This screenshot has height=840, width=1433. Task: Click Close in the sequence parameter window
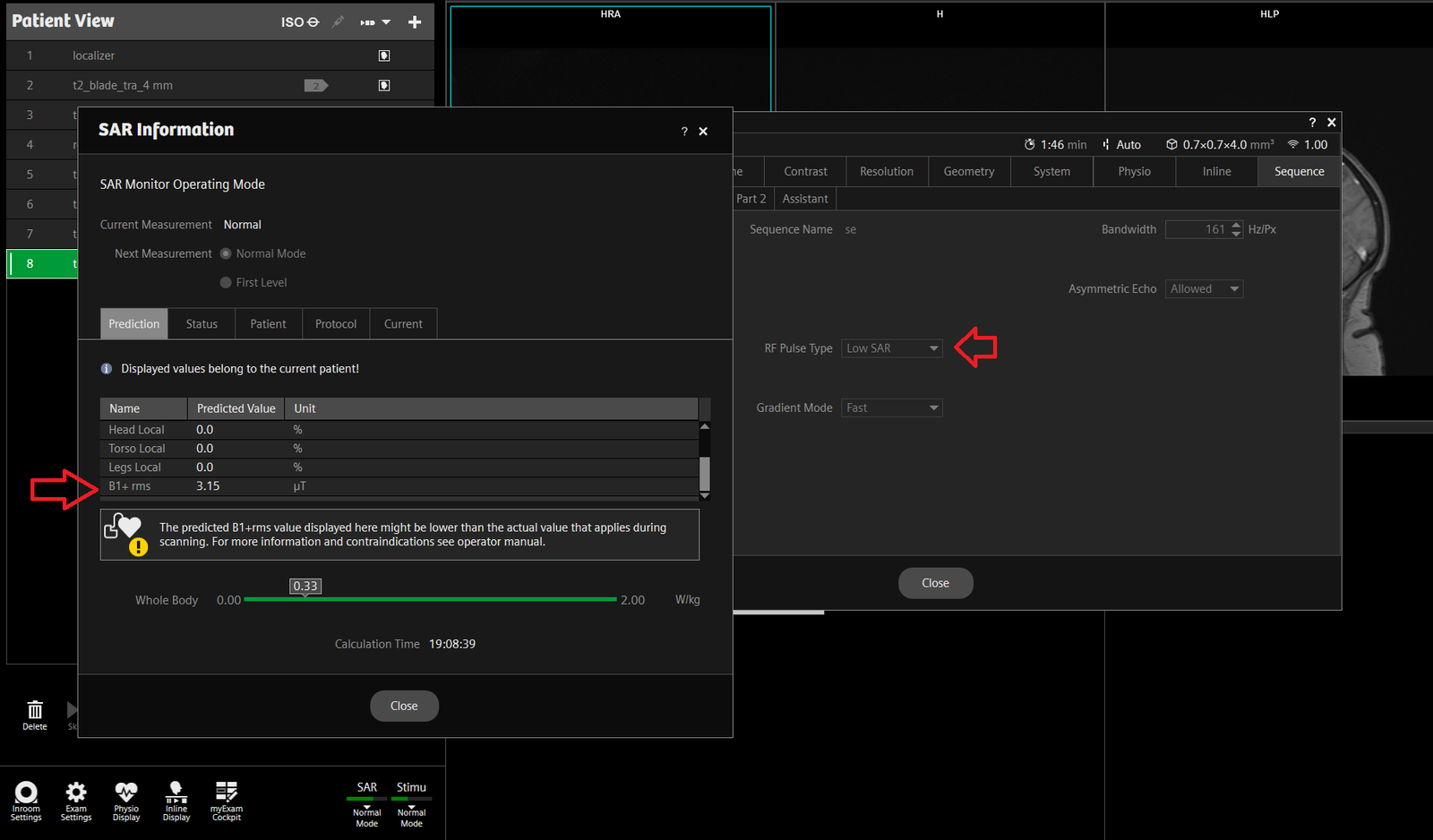935,583
